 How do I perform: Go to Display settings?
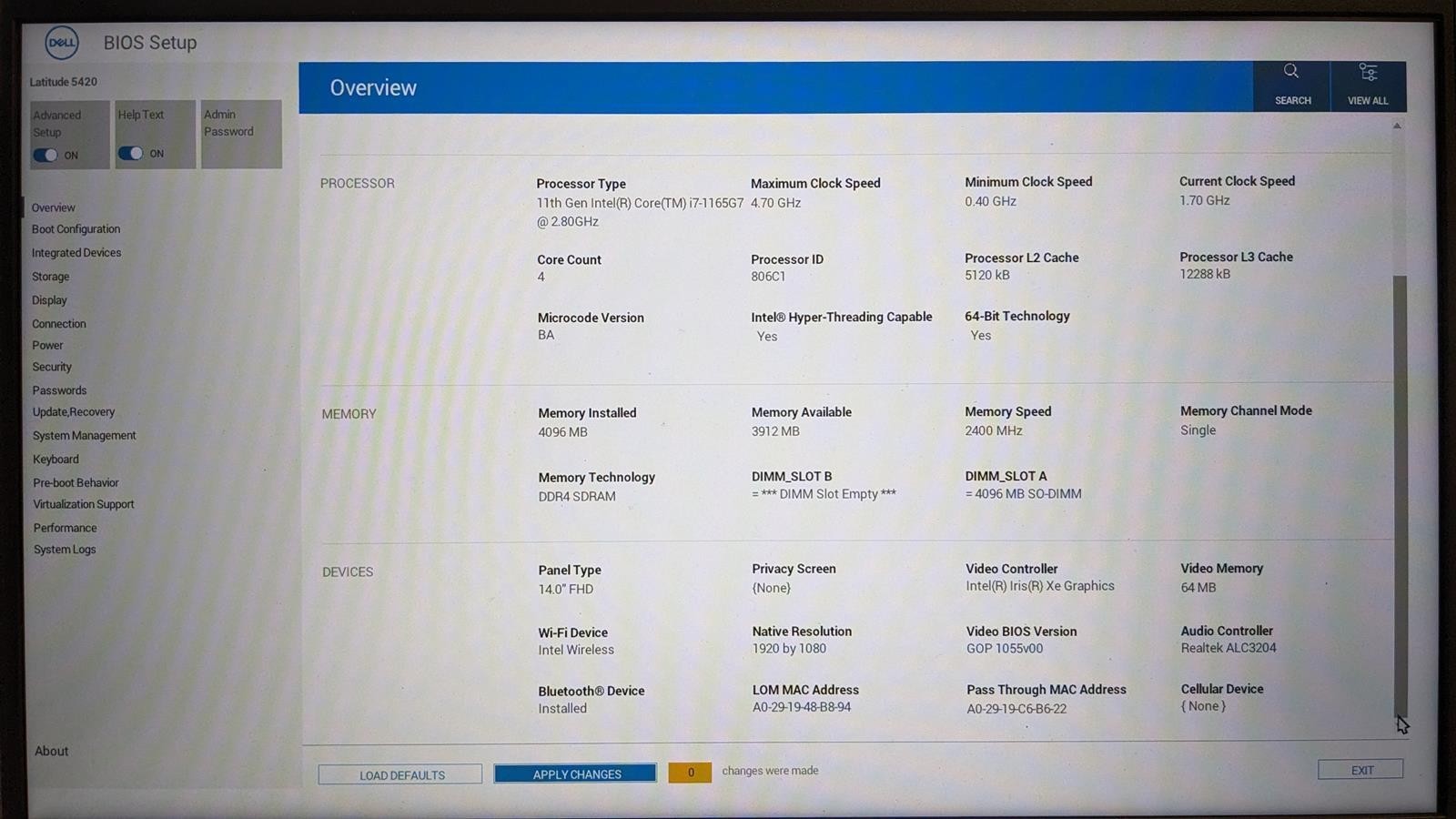pos(50,300)
